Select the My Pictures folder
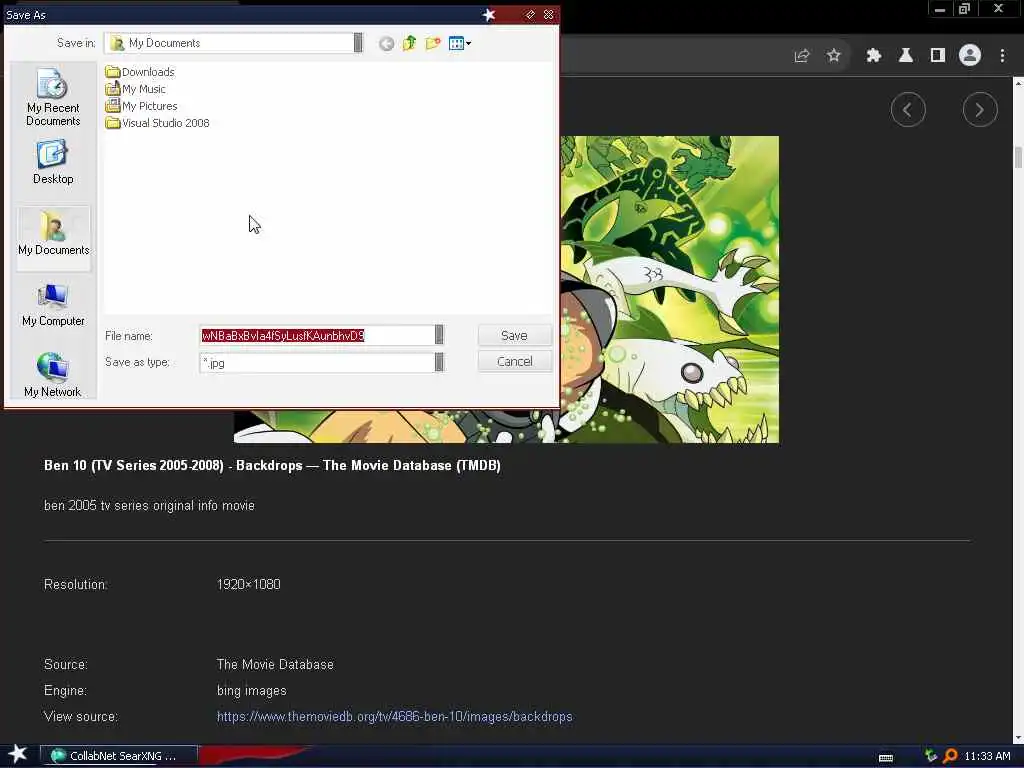The width and height of the screenshot is (1024, 768). [x=141, y=106]
